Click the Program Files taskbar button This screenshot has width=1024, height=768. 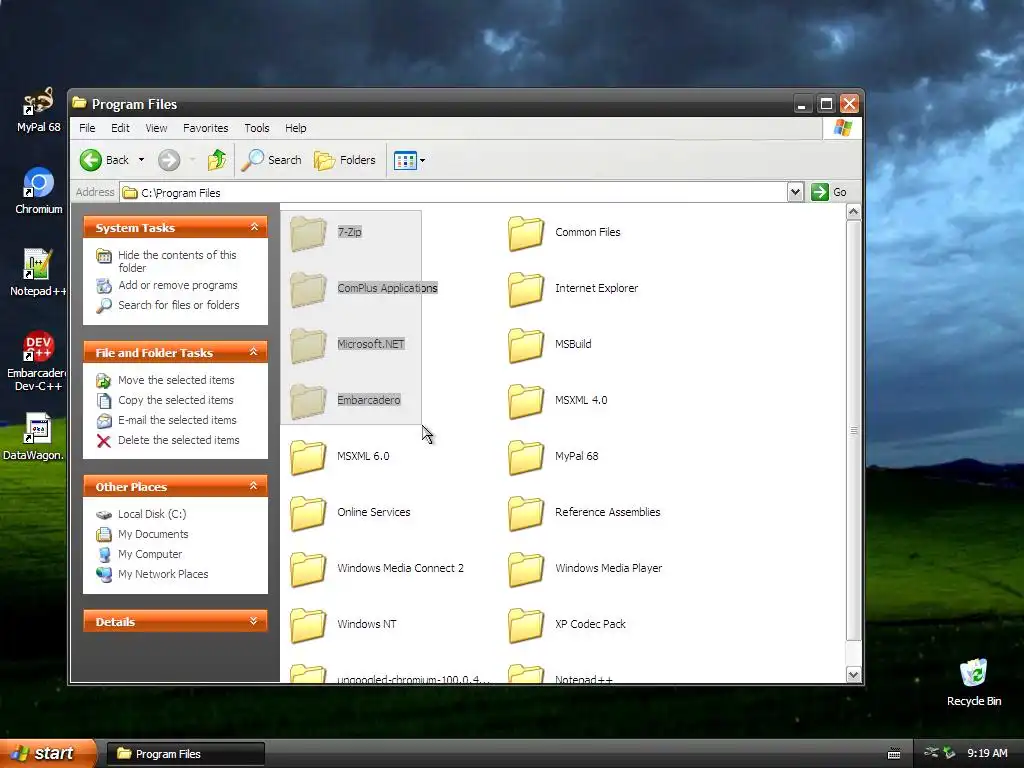click(x=185, y=754)
